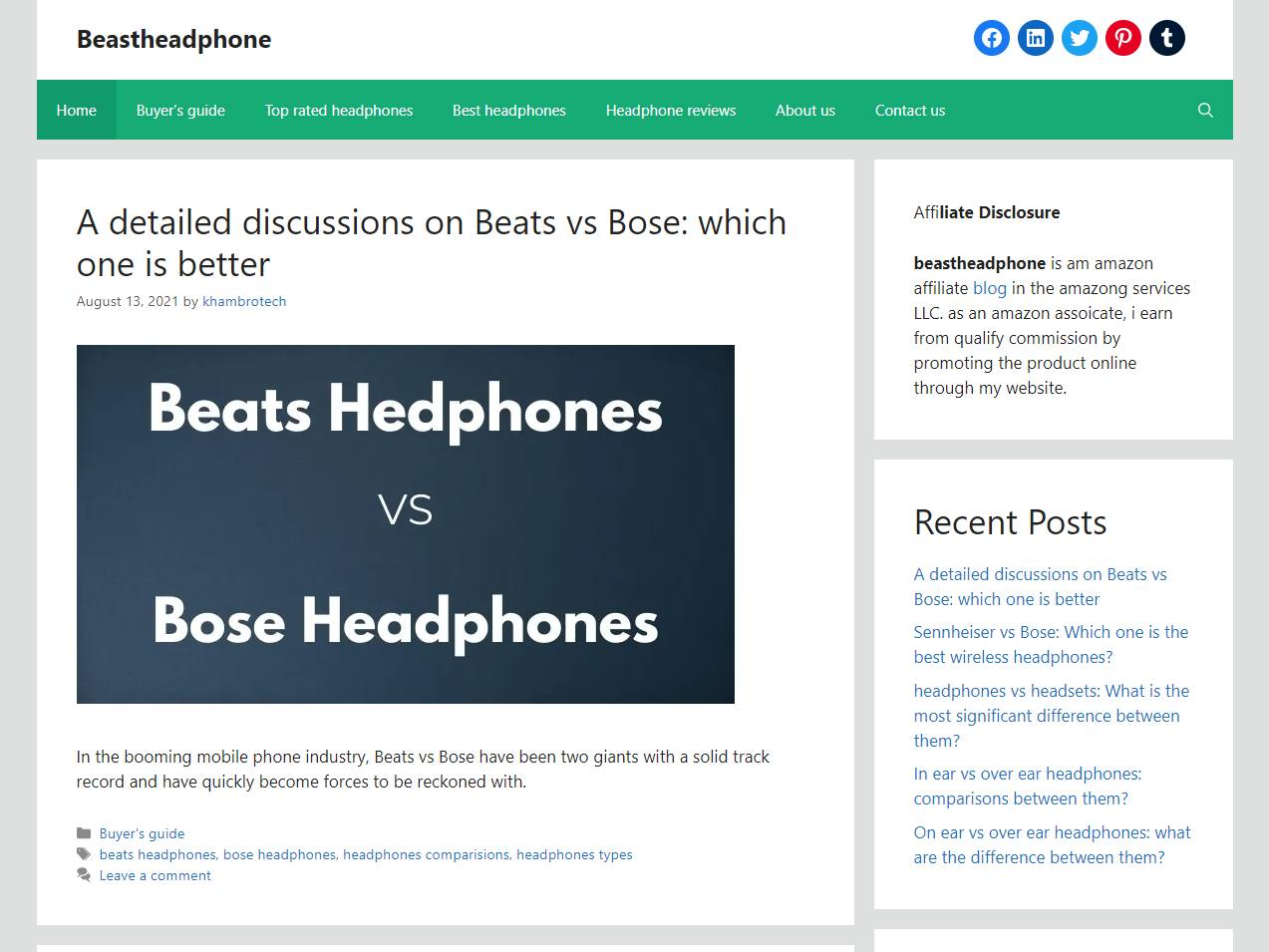The height and width of the screenshot is (952, 1269).
Task: Click the Affiliate Disclosure heading
Action: pyautogui.click(x=986, y=212)
